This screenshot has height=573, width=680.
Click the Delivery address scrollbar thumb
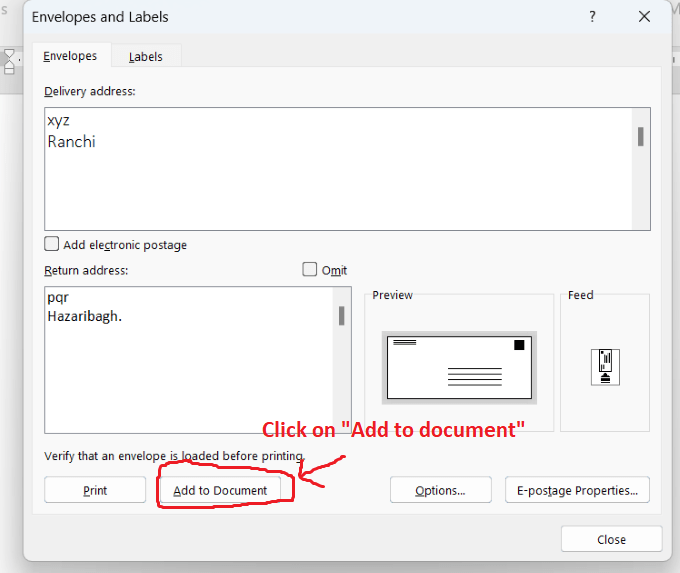point(641,137)
